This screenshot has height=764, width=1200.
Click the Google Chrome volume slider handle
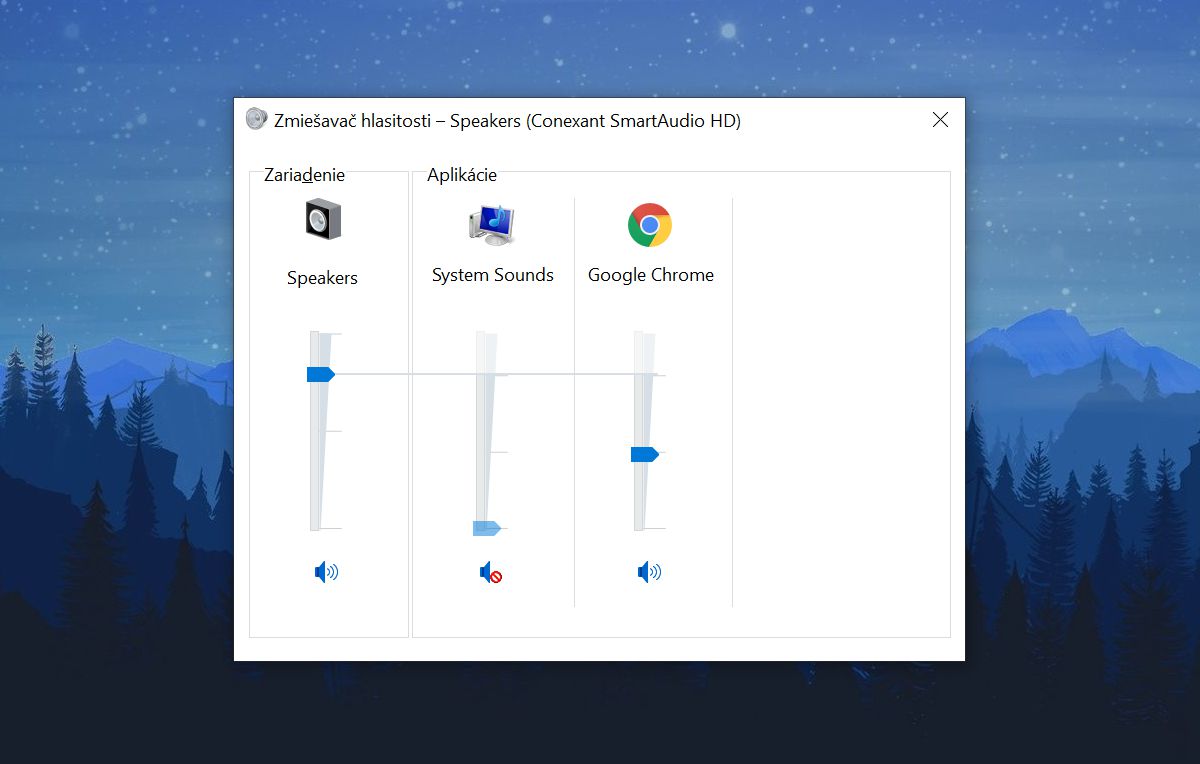[644, 454]
